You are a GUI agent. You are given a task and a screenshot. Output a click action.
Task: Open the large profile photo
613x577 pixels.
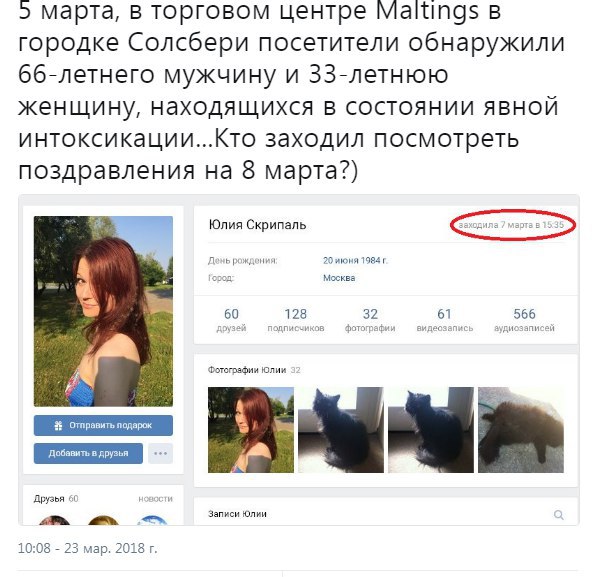pos(103,311)
